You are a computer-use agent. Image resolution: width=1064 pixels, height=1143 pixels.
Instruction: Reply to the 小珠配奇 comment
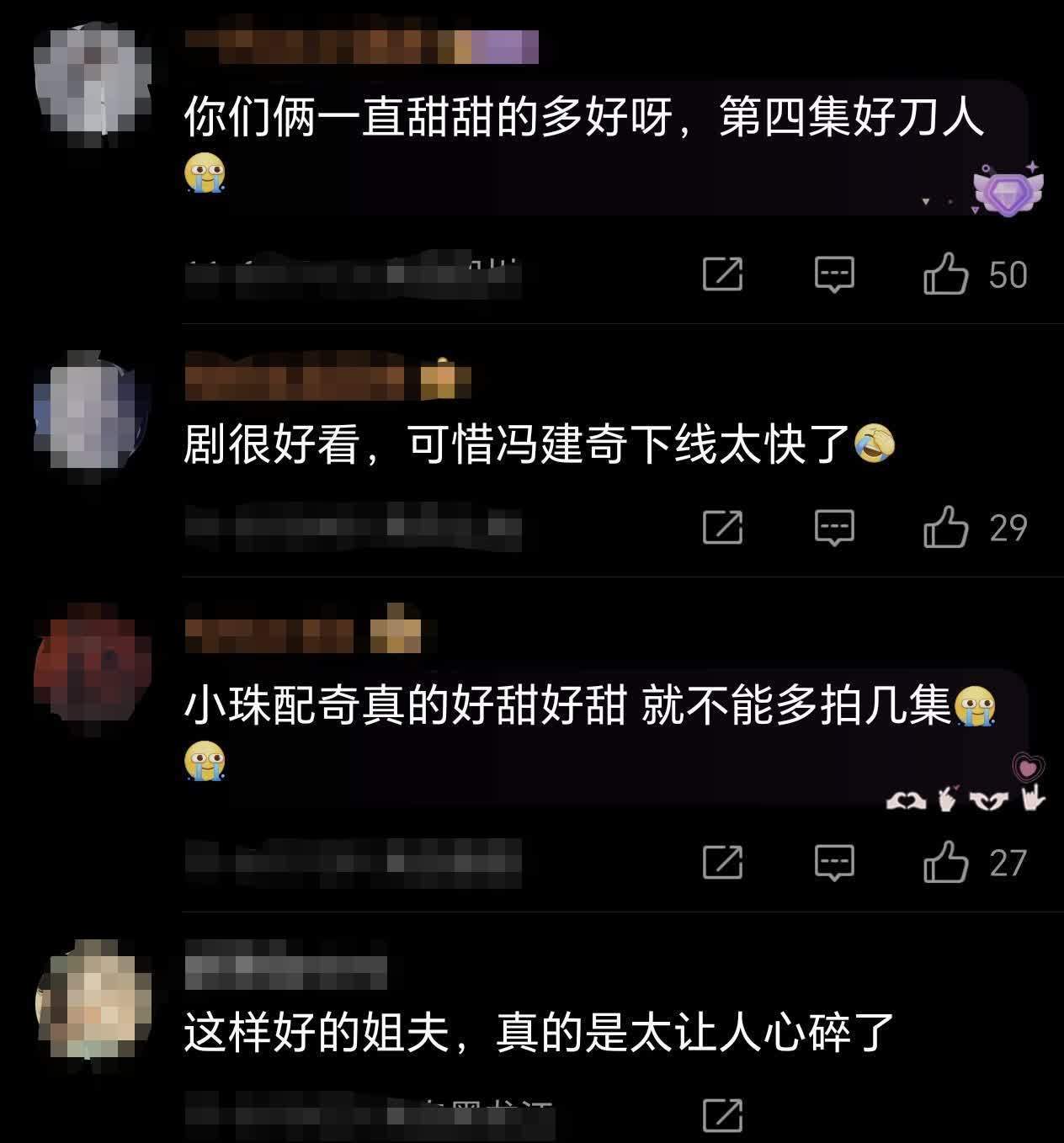tap(834, 863)
